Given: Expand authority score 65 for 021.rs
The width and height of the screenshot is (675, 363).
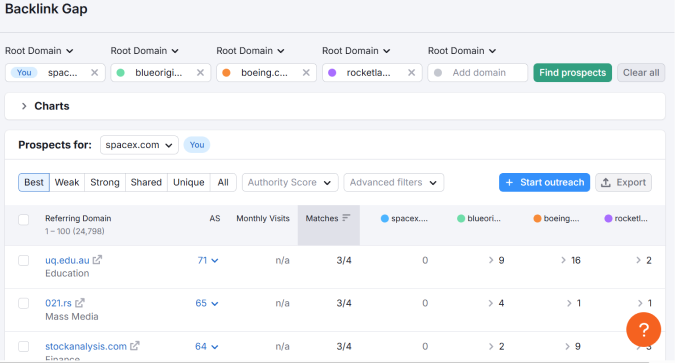Looking at the screenshot, I should (207, 303).
